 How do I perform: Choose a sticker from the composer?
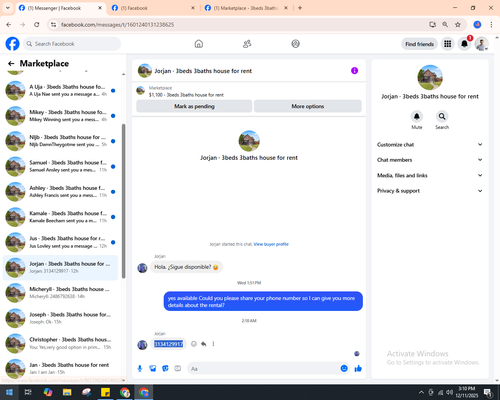(165, 368)
